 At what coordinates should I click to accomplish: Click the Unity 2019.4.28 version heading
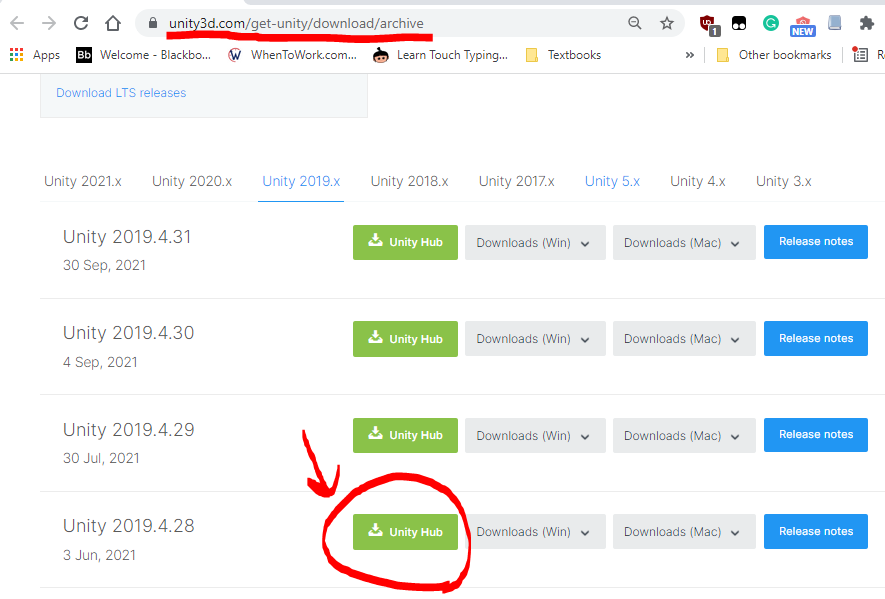point(128,526)
